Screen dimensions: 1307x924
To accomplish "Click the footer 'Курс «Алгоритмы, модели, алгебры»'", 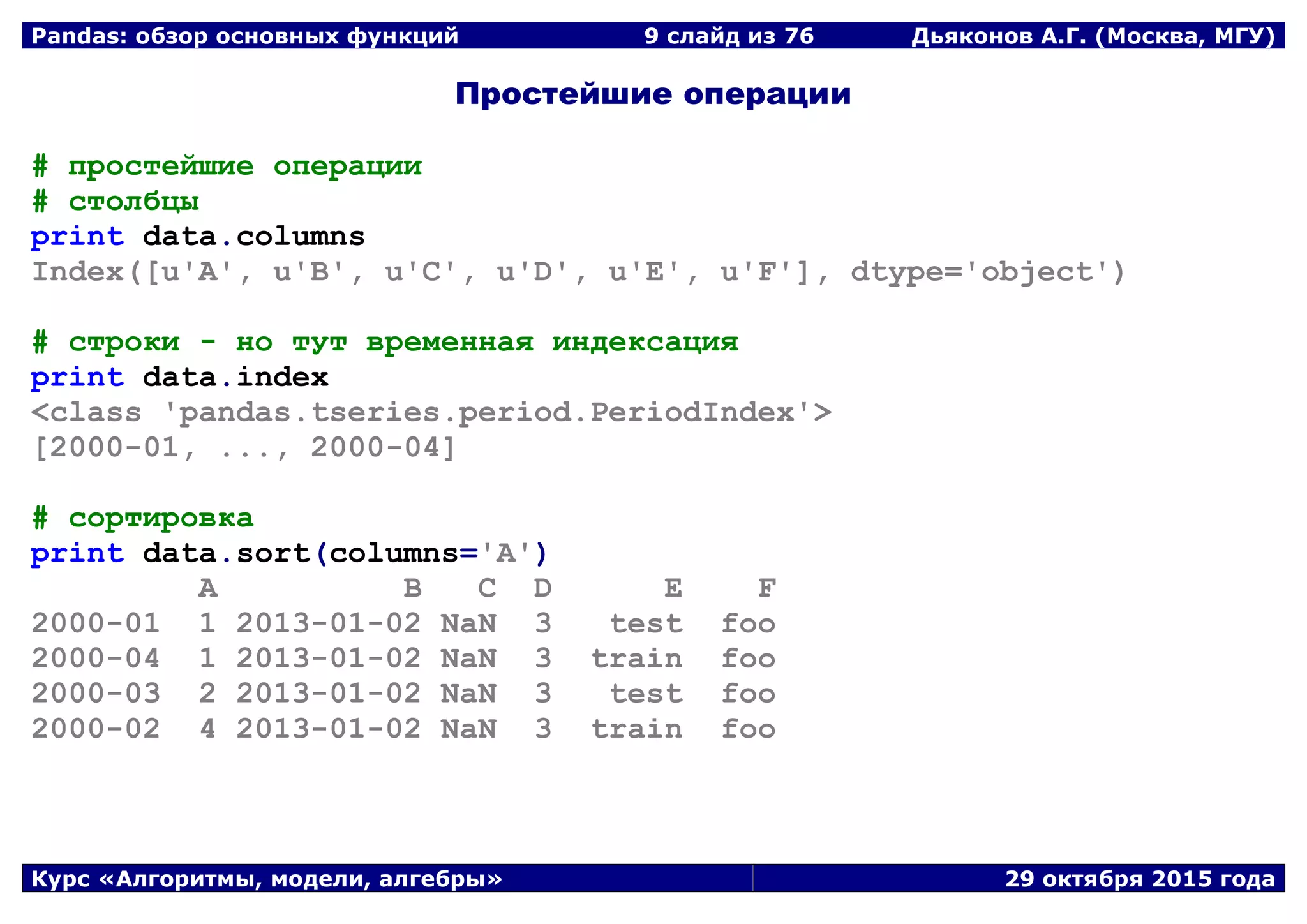I will (267, 879).
